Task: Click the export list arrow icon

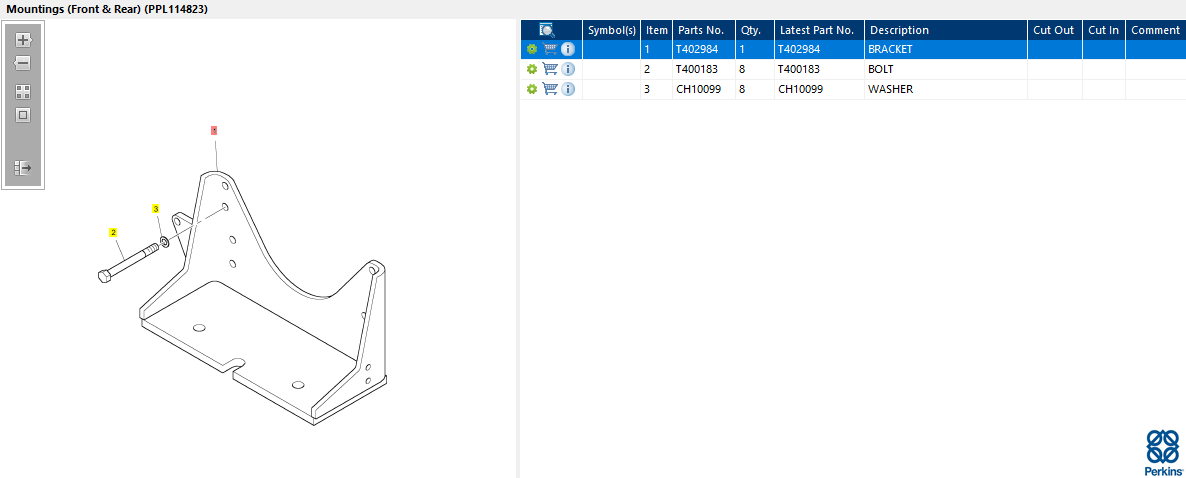Action: click(23, 167)
